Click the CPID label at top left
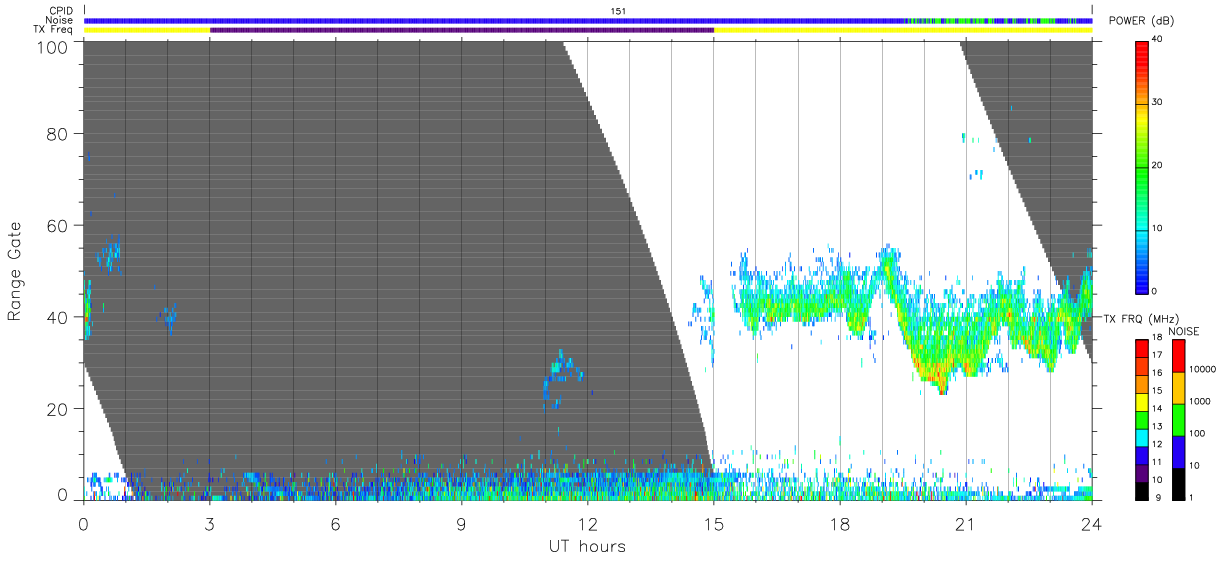Viewport: 1228px width, 567px height. 61,11
